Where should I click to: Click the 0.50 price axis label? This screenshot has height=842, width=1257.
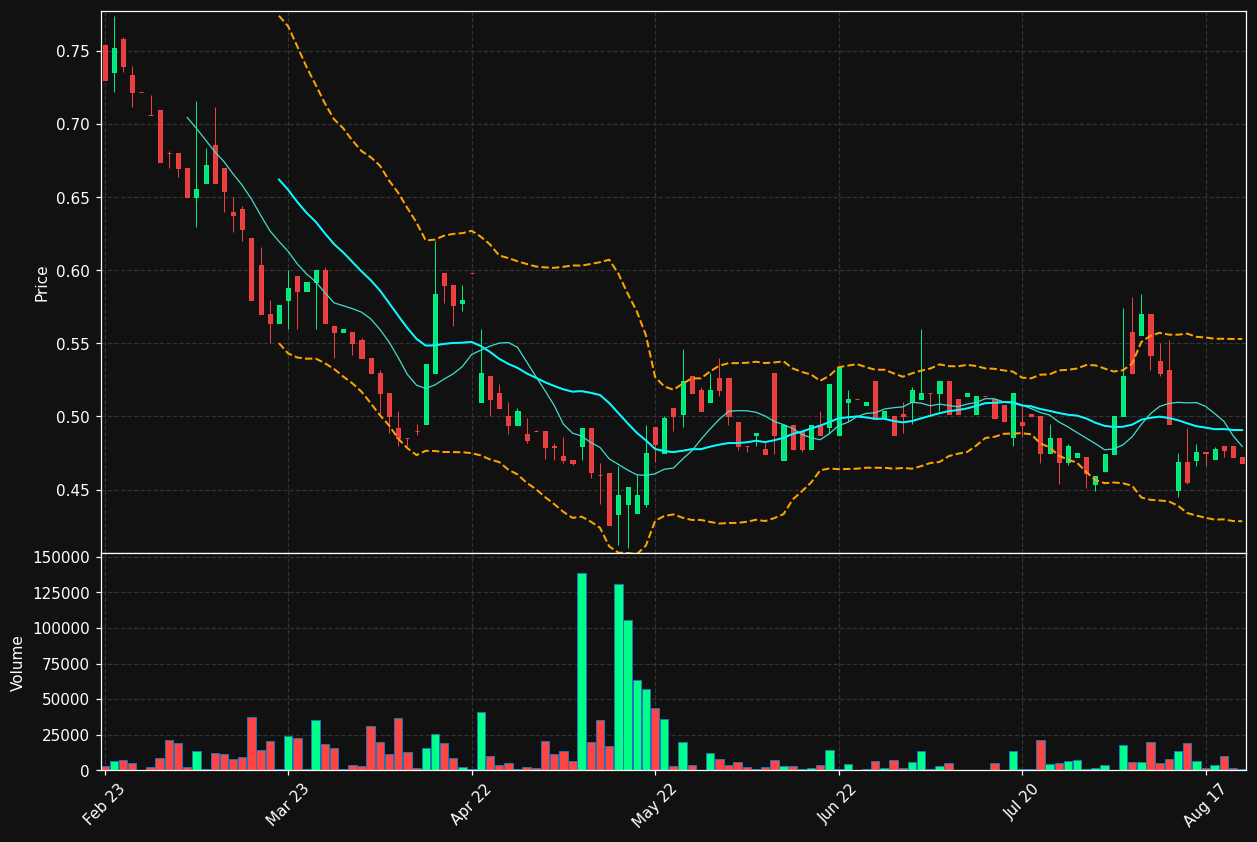pos(74,417)
